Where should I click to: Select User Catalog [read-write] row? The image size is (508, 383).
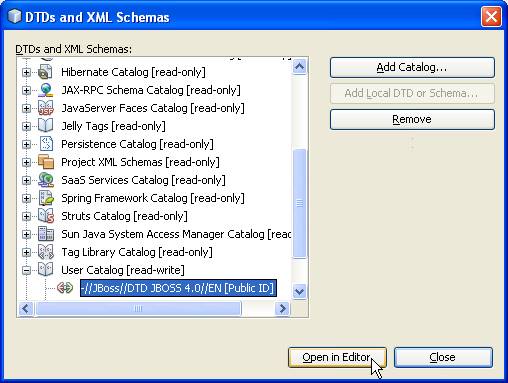[x=123, y=270]
